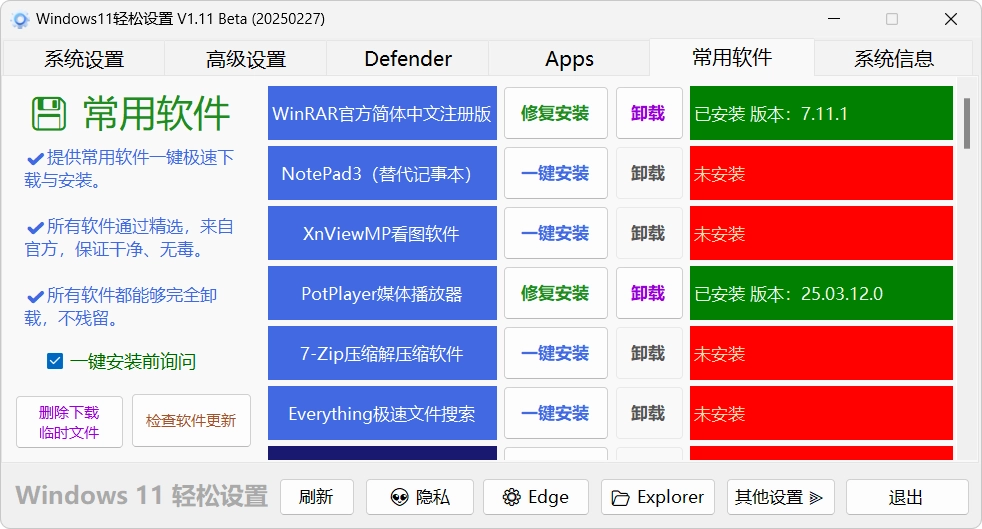982x529 pixels.
Task: Click 一键安装 for NotePad3
Action: pos(556,173)
